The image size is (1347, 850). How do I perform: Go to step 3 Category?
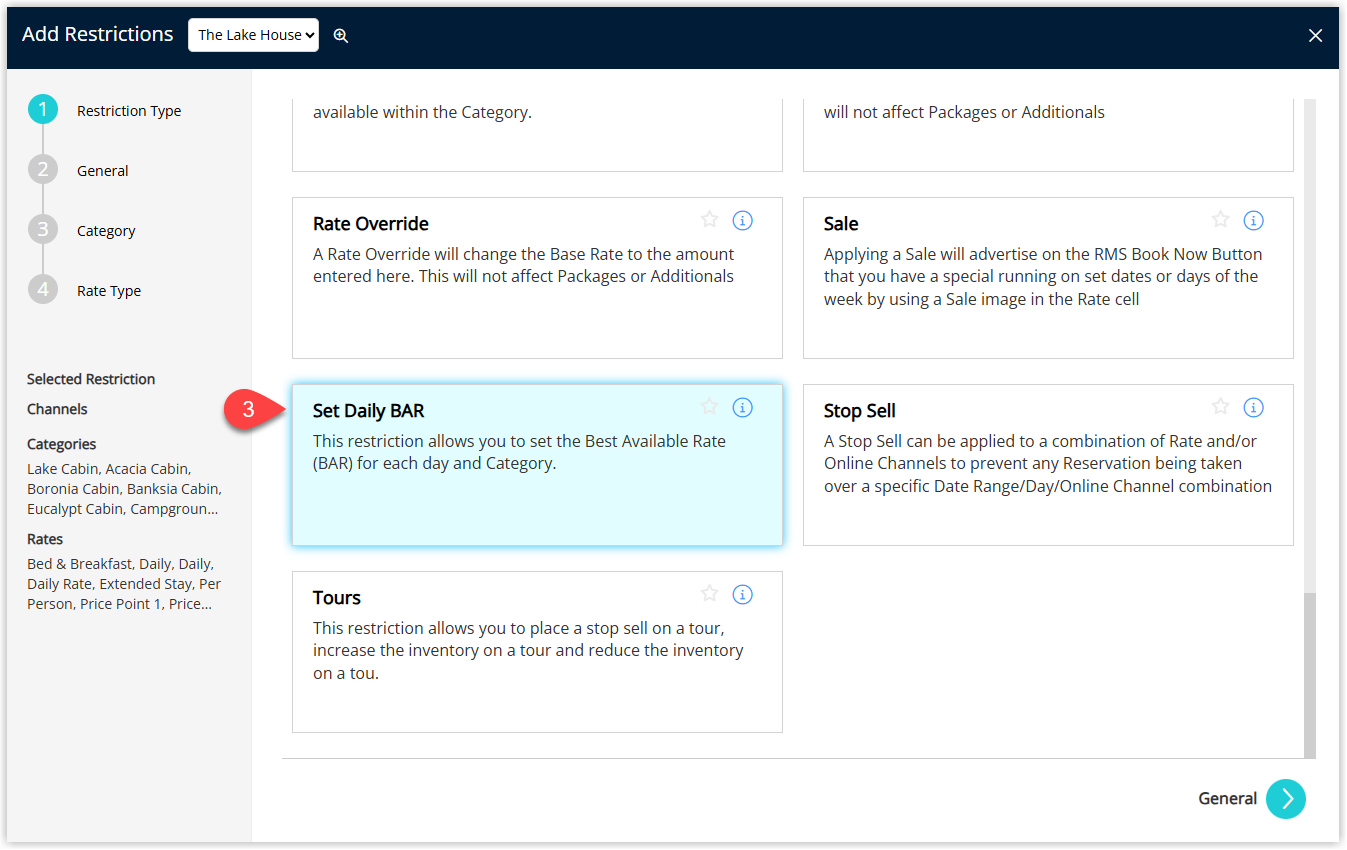point(43,230)
